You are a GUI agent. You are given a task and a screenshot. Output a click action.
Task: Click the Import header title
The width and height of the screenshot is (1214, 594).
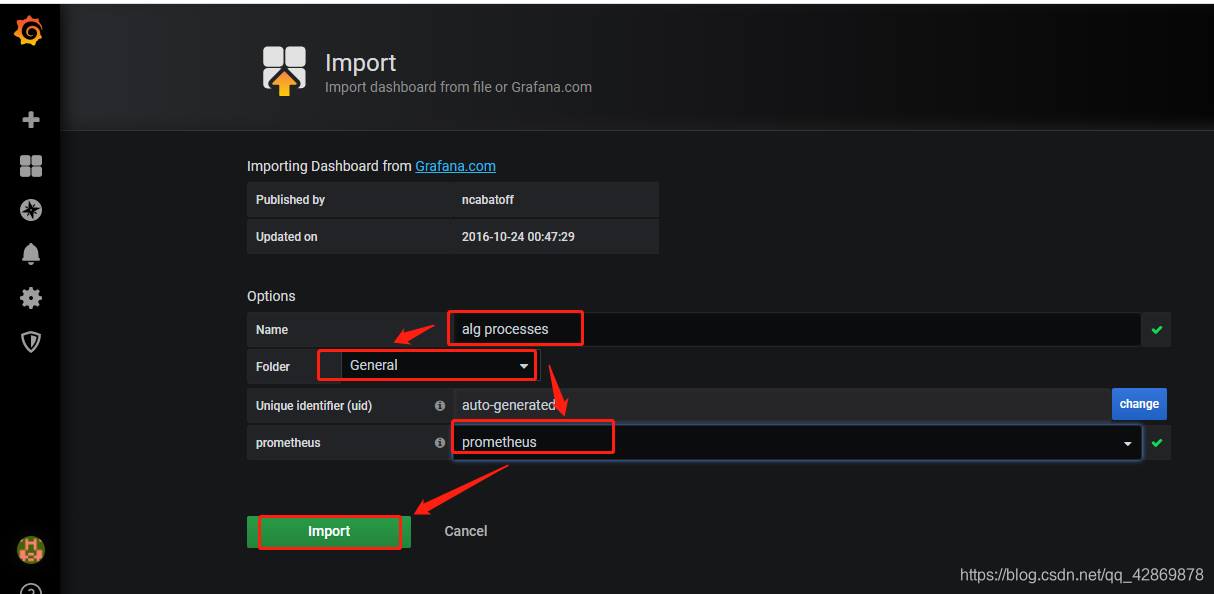[x=360, y=62]
